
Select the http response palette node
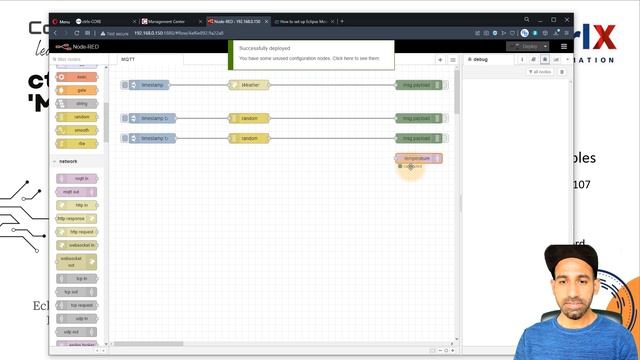coord(76,218)
